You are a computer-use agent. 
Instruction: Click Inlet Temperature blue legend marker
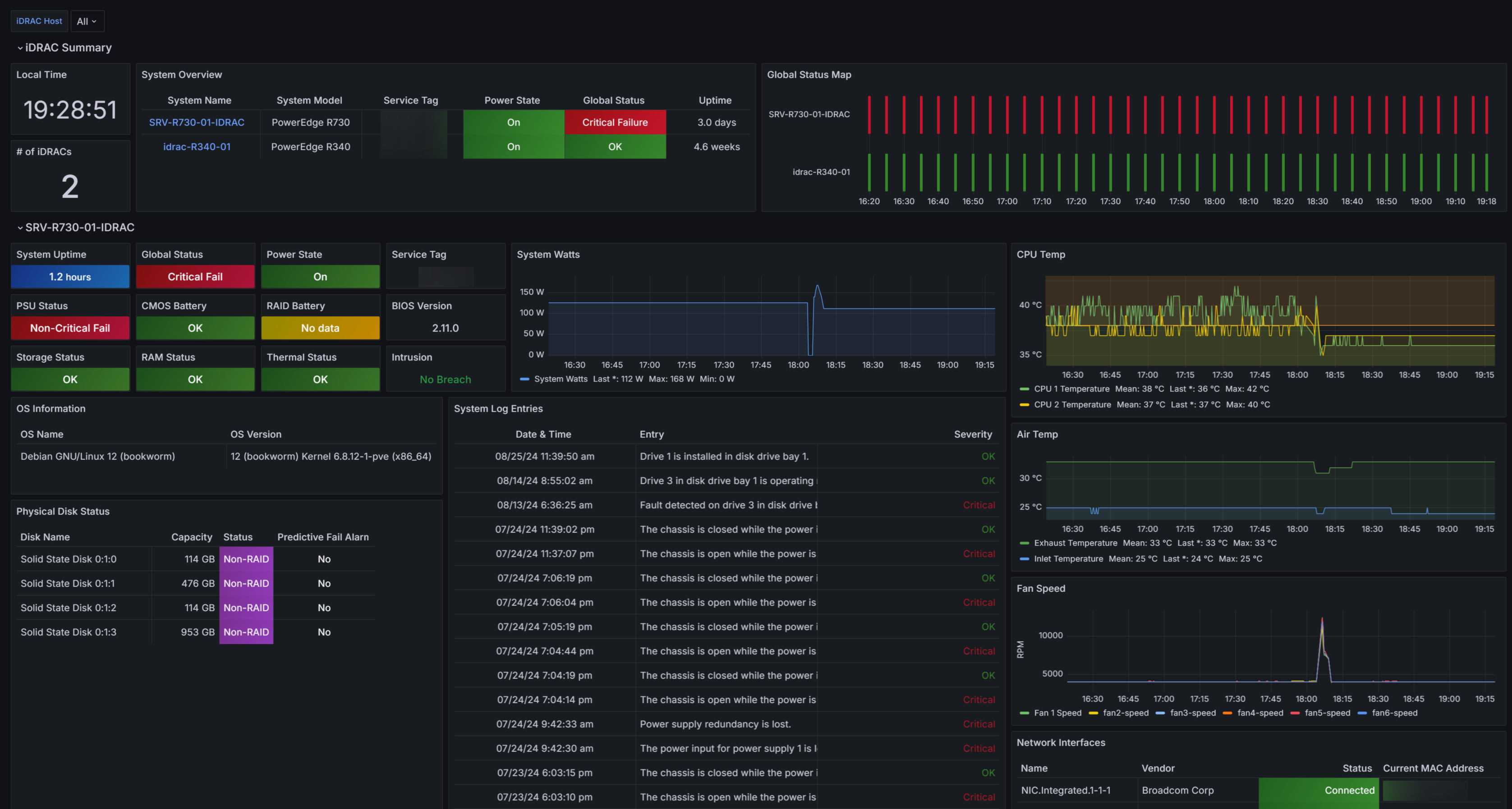pyautogui.click(x=1024, y=559)
